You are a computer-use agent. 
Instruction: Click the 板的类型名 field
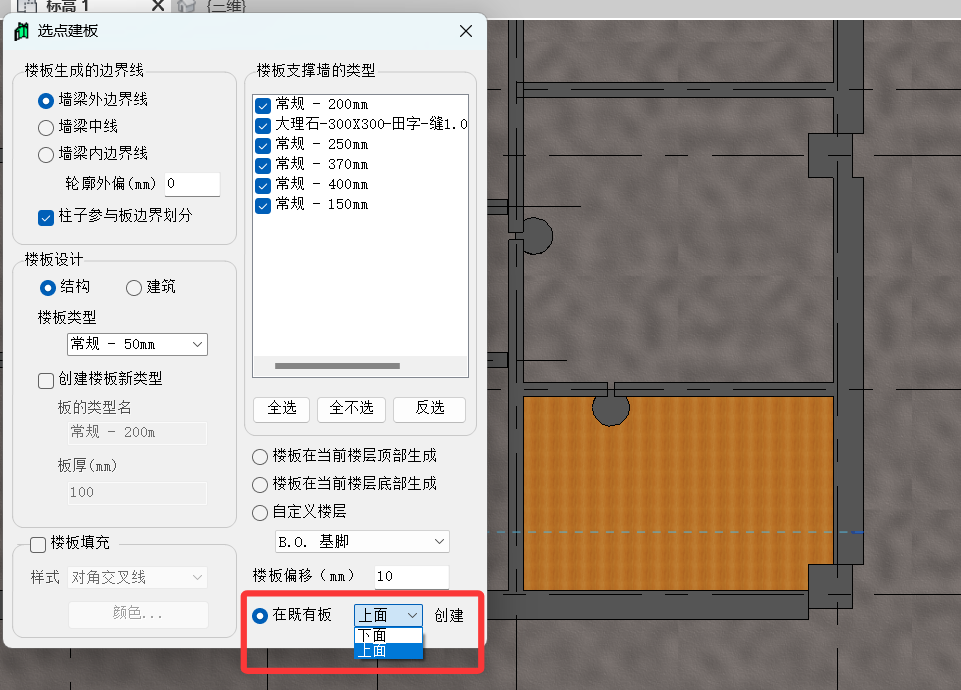pyautogui.click(x=137, y=433)
